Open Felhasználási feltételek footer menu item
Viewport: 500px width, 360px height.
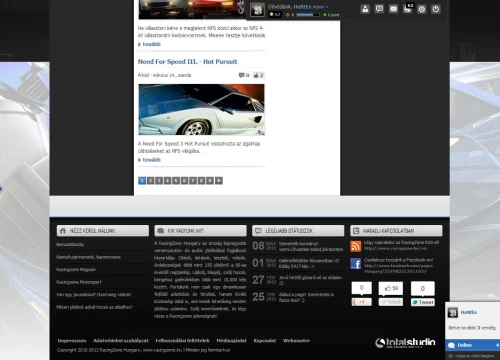(x=182, y=341)
